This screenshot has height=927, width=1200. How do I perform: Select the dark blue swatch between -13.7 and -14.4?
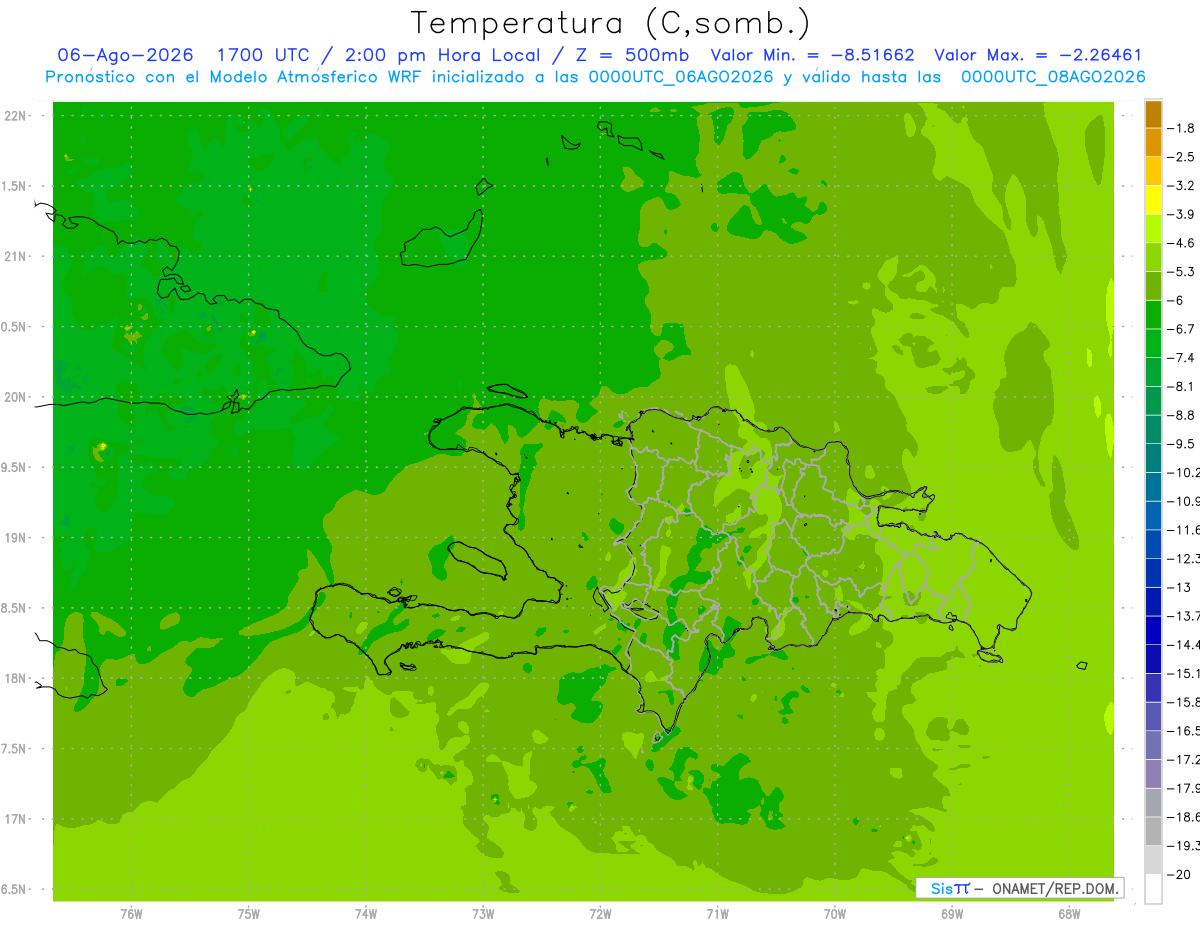1153,630
